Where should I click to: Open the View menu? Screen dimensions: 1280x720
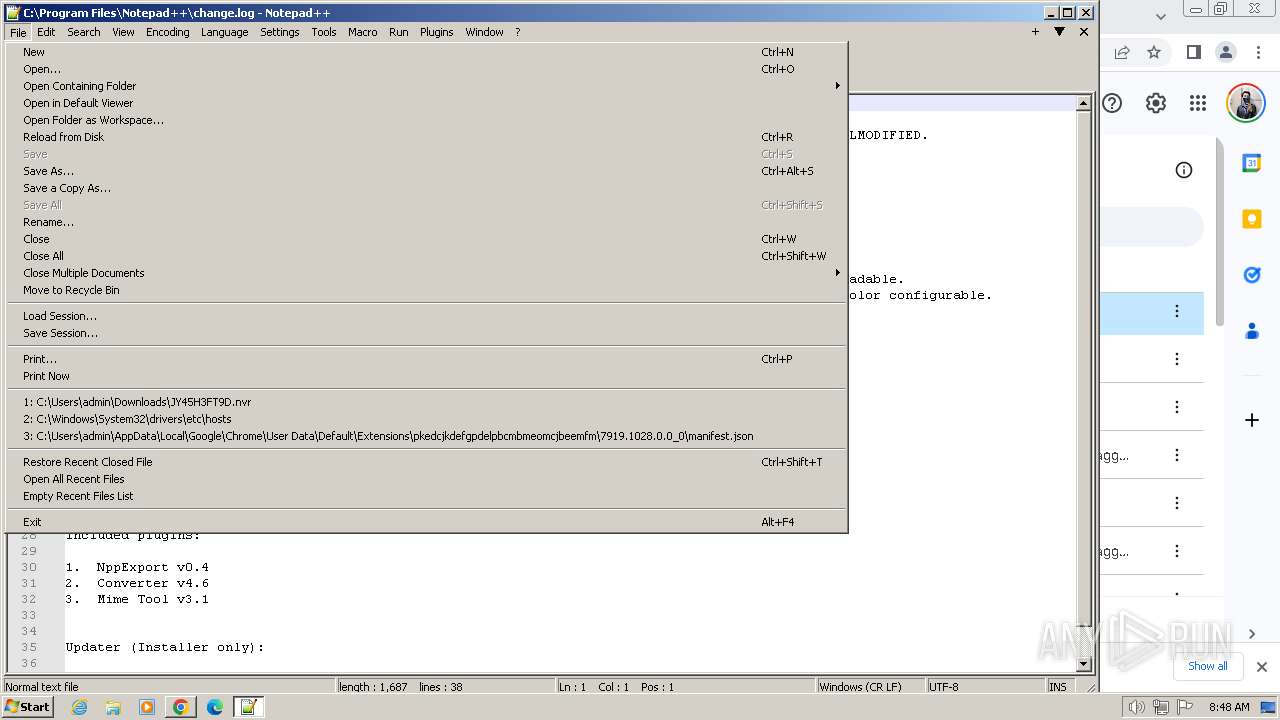(x=123, y=32)
